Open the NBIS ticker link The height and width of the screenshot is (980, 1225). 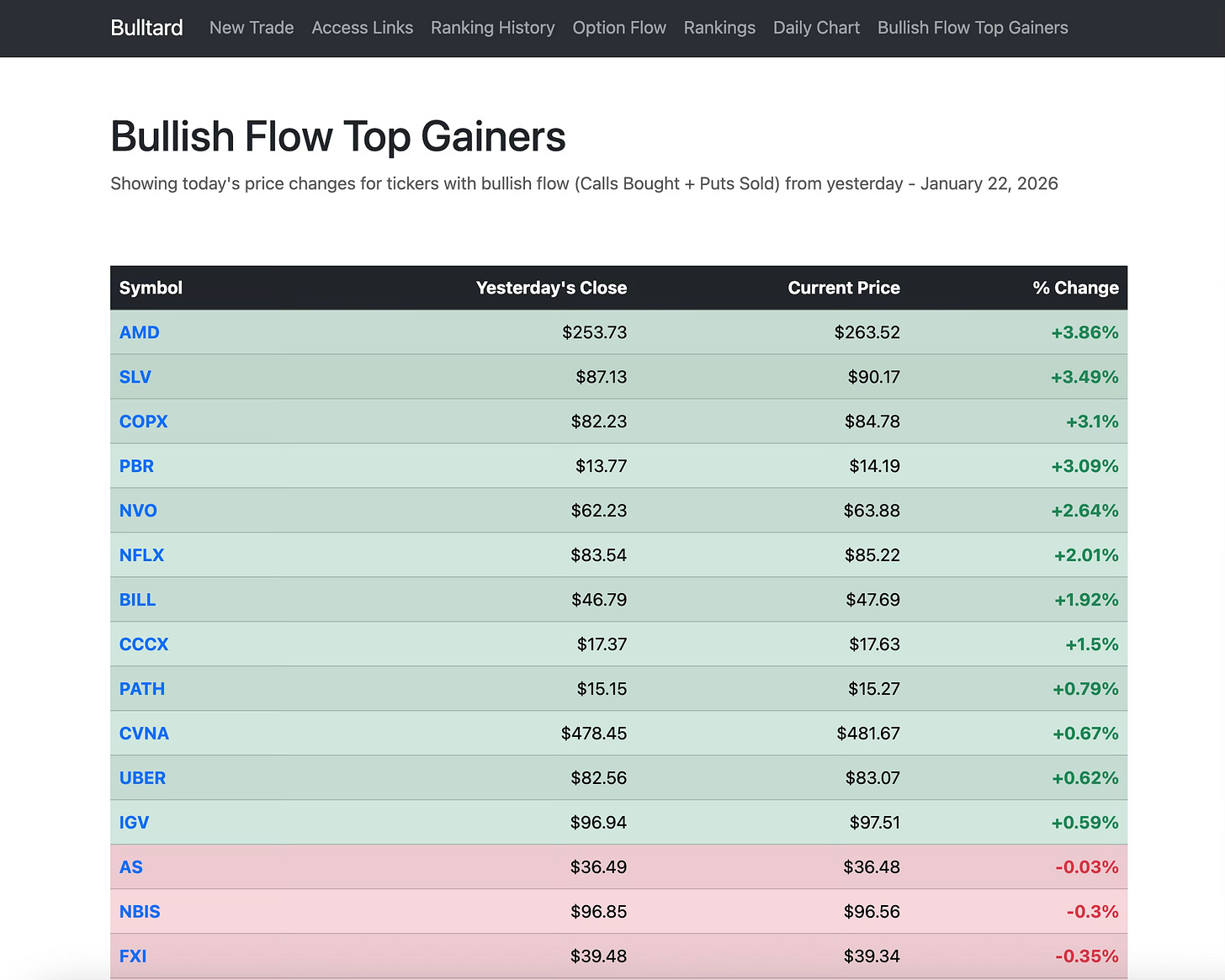(x=140, y=912)
